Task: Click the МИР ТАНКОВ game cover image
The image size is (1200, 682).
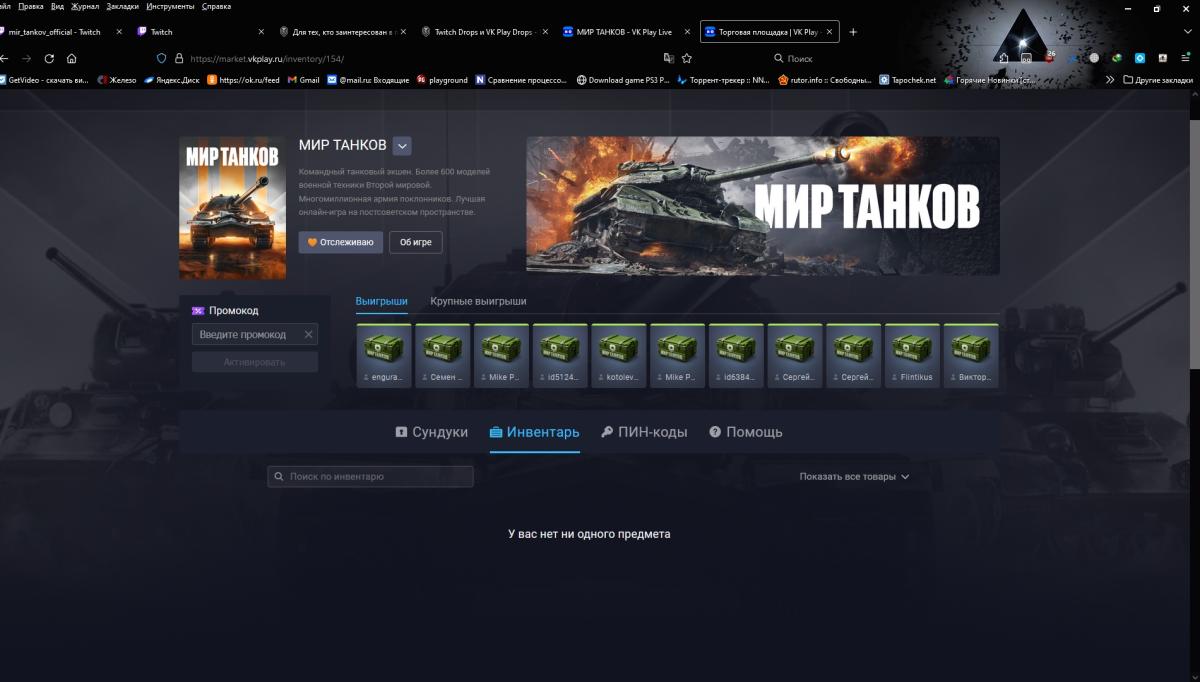Action: click(232, 208)
